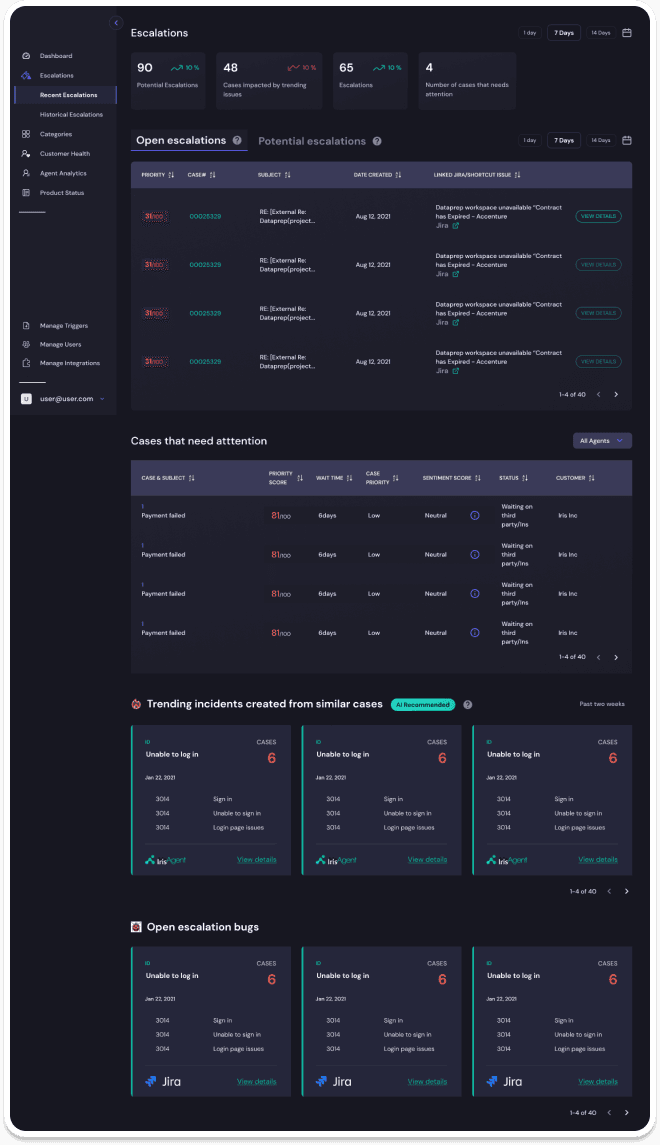
Task: Open the Dashboard sidebar icon
Action: [x=26, y=55]
